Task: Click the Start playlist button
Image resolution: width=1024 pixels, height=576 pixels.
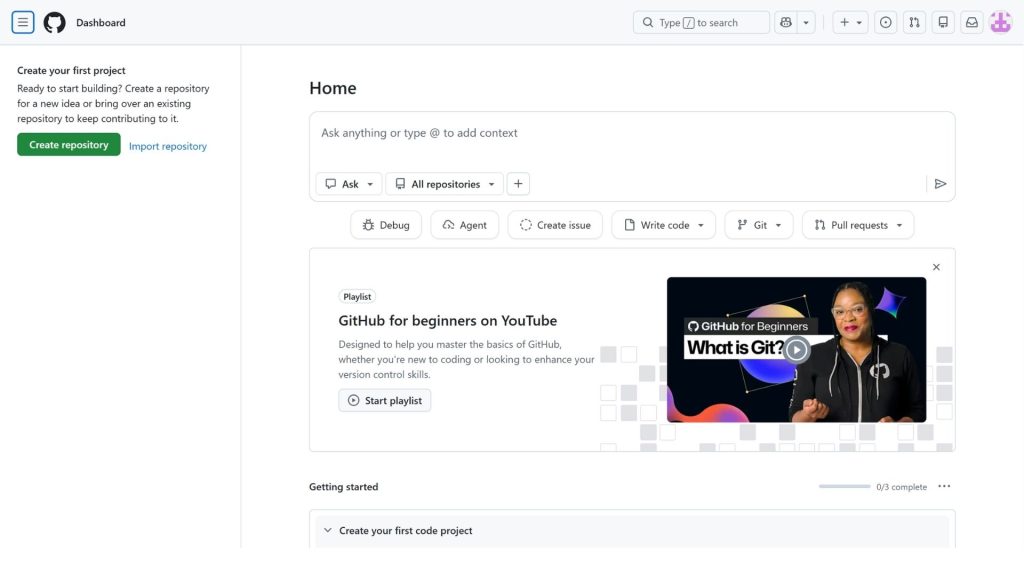Action: [x=385, y=400]
